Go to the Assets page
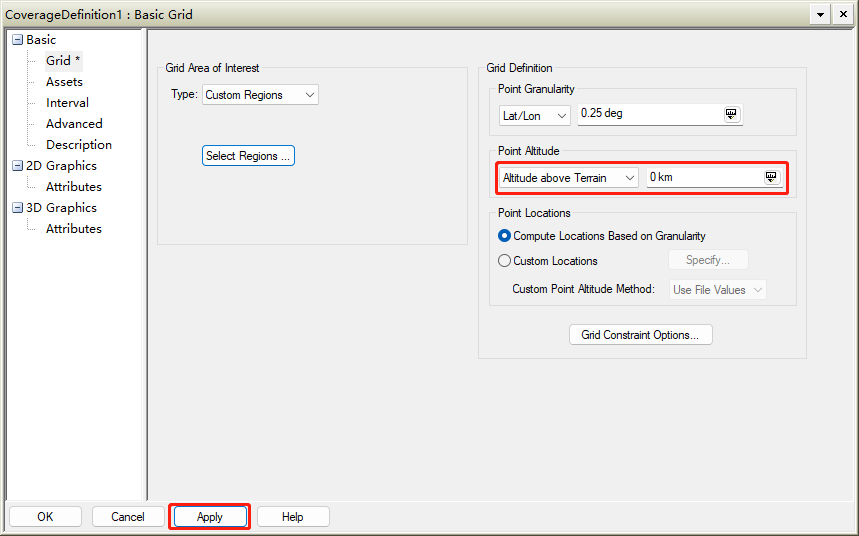This screenshot has width=859, height=536. (64, 82)
